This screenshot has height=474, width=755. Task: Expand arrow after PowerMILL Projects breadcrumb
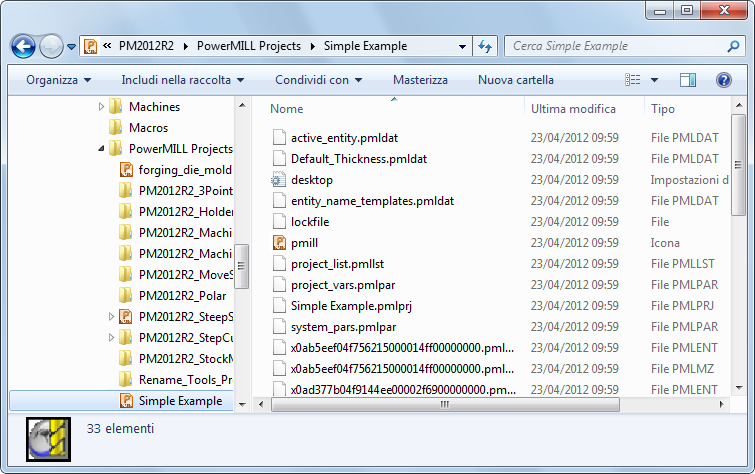313,46
